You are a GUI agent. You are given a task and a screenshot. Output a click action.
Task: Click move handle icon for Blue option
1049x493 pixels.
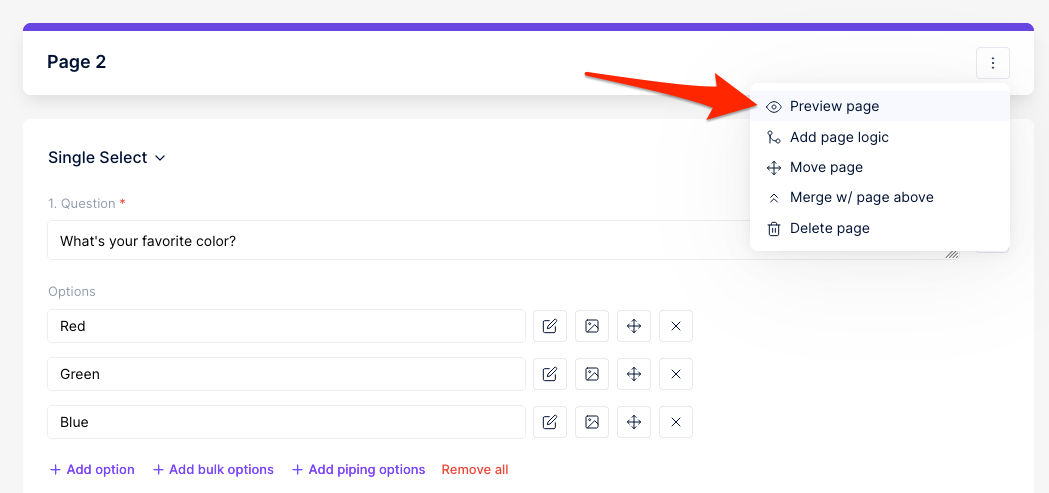634,422
